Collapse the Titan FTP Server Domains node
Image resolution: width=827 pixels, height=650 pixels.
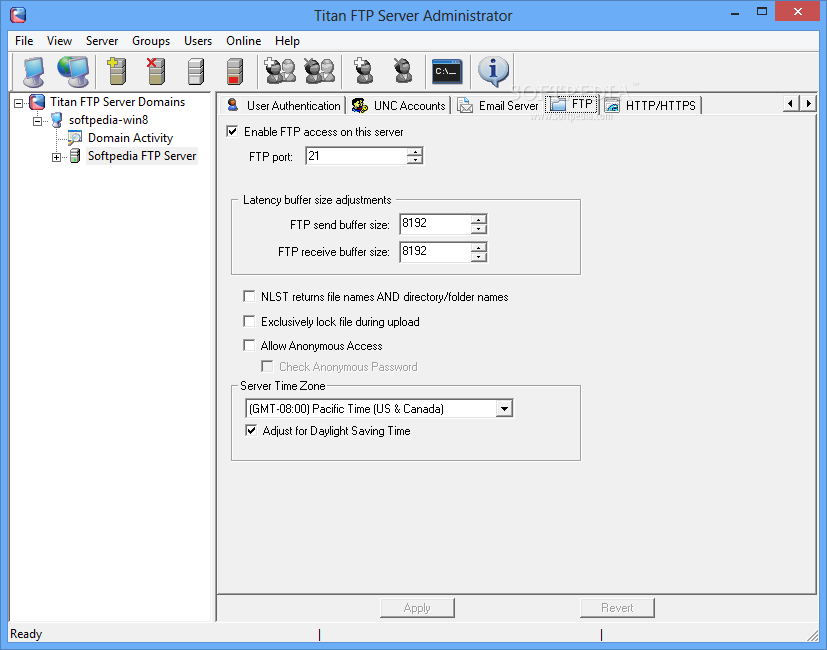pos(18,103)
